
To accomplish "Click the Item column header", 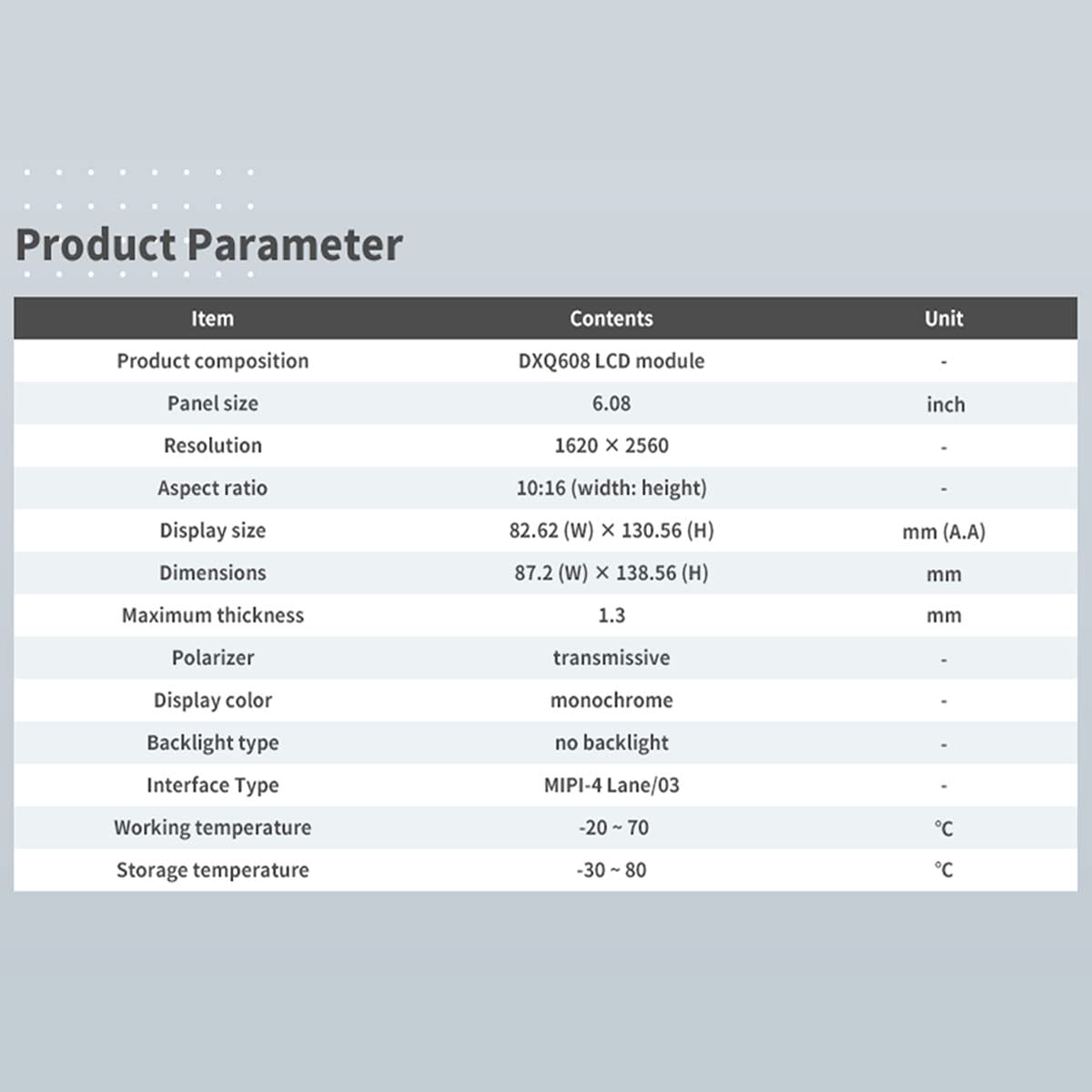I will (212, 318).
